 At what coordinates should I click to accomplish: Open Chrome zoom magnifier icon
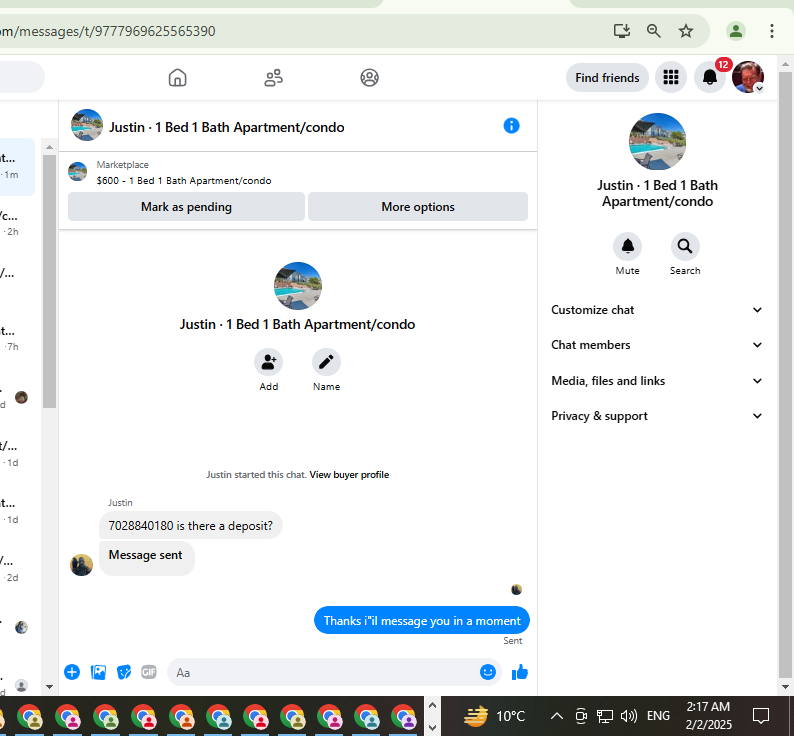(x=654, y=31)
